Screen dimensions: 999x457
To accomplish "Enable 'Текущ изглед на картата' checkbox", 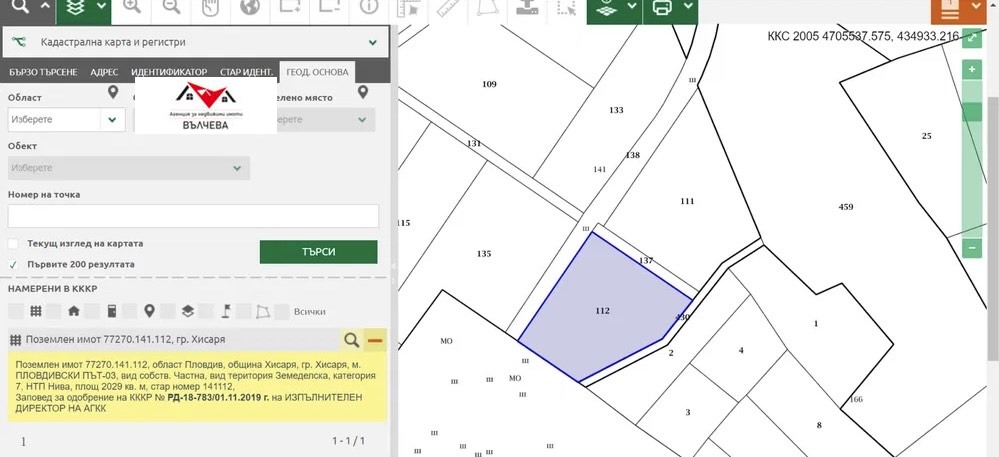I will tap(13, 244).
